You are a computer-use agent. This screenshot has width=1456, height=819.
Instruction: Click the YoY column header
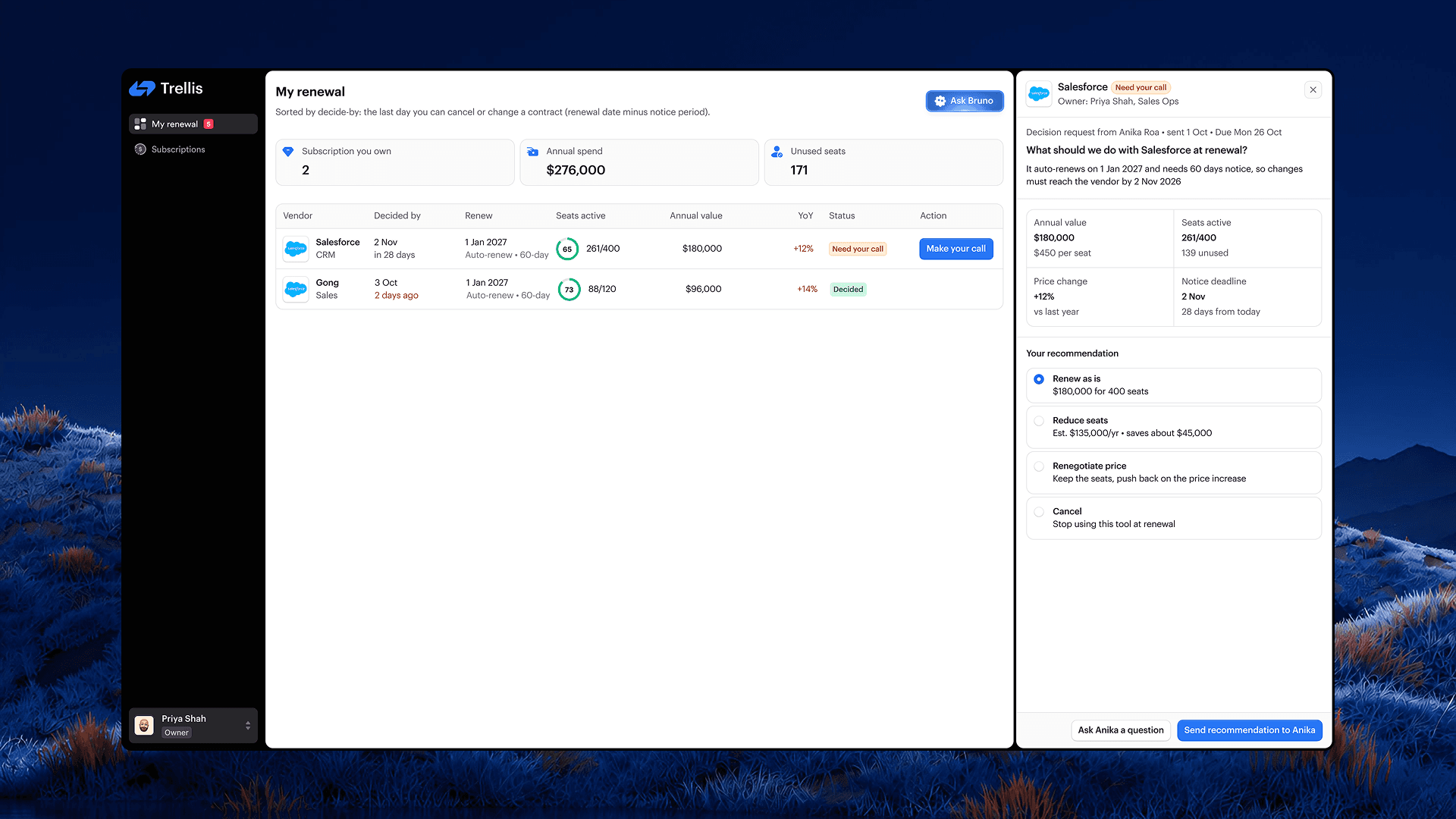pos(805,216)
